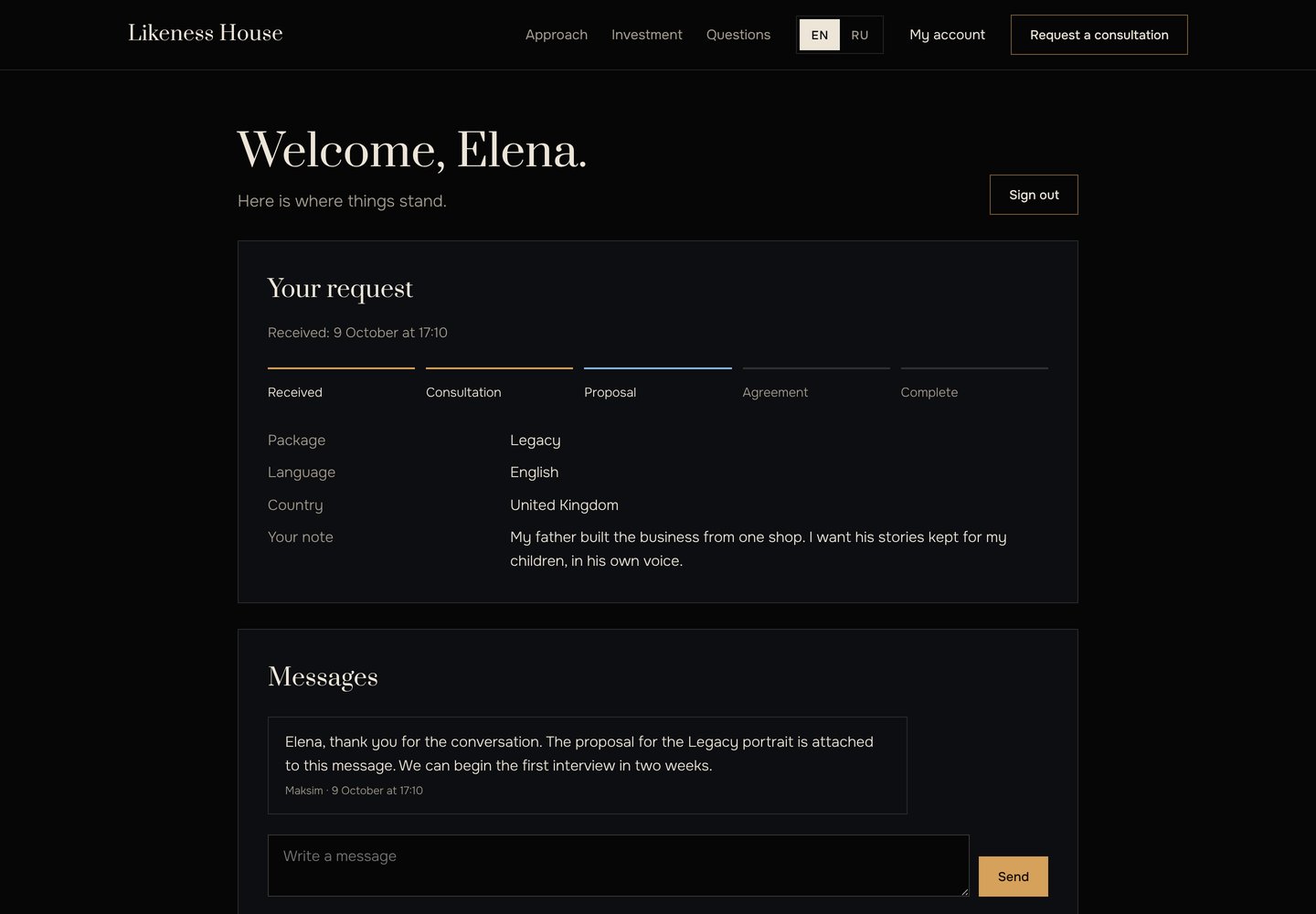Click Request a consultation button

pos(1099,35)
